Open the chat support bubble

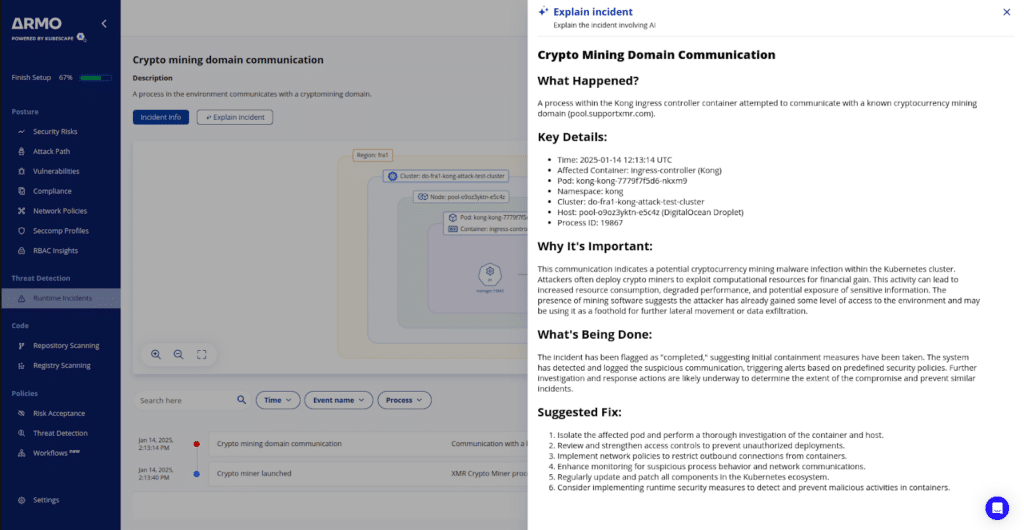(x=997, y=508)
